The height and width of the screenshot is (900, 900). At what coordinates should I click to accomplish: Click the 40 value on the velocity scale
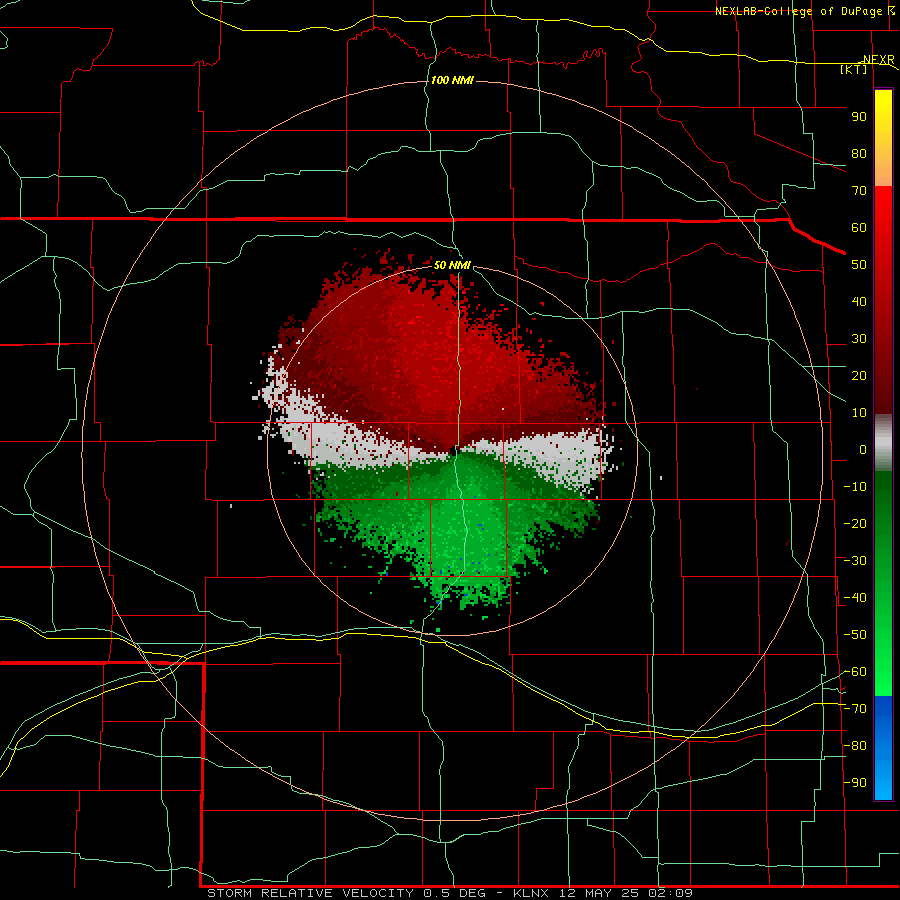click(x=859, y=301)
